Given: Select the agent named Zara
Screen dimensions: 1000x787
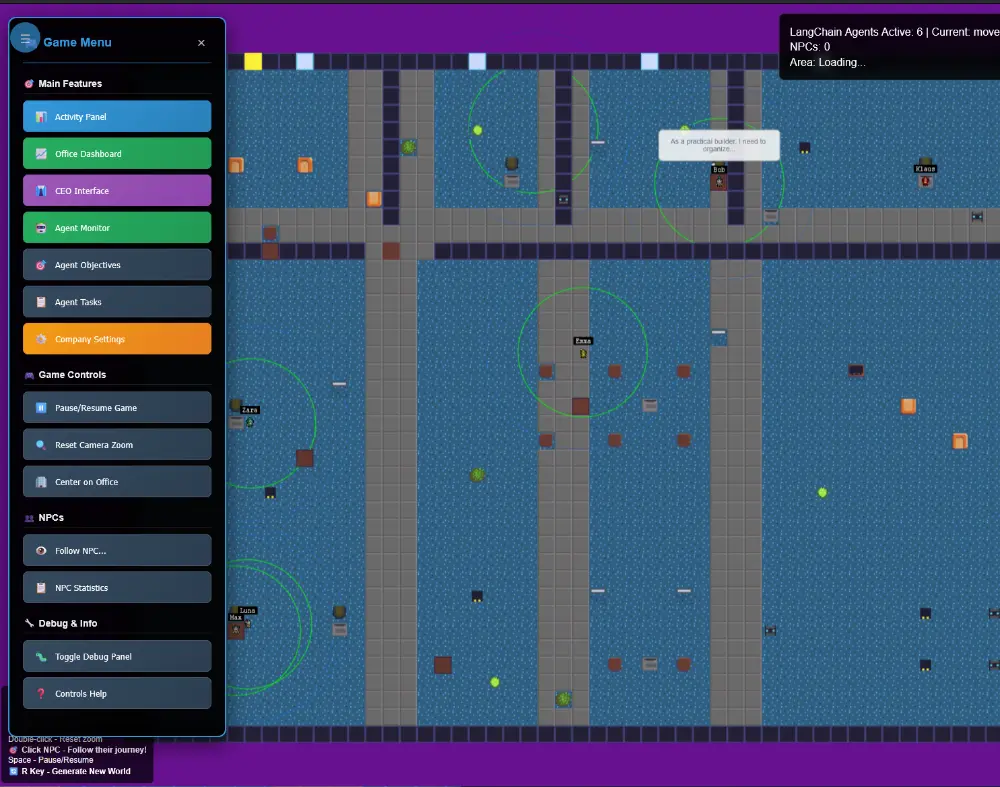Looking at the screenshot, I should (250, 421).
